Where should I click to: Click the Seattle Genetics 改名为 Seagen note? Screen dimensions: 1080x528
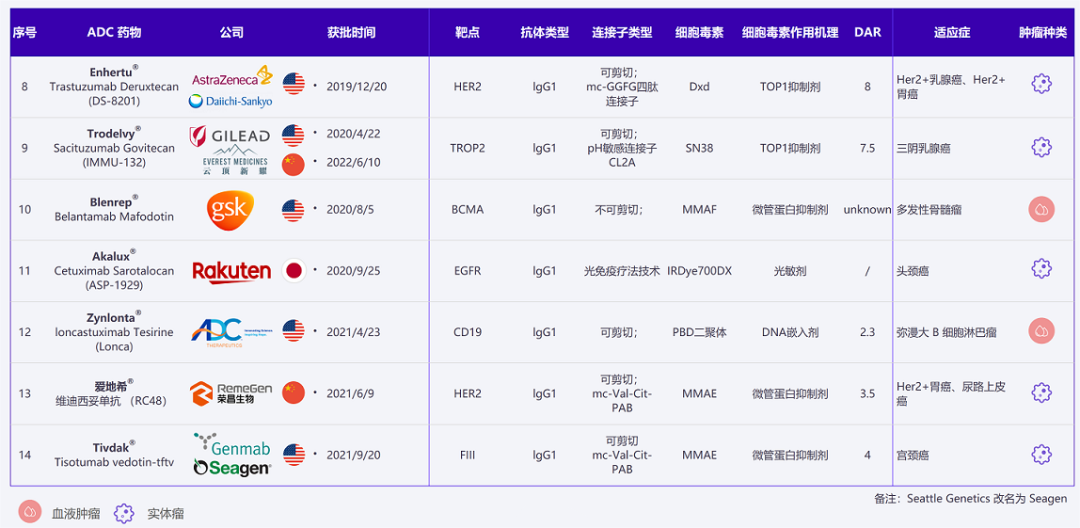(970, 498)
